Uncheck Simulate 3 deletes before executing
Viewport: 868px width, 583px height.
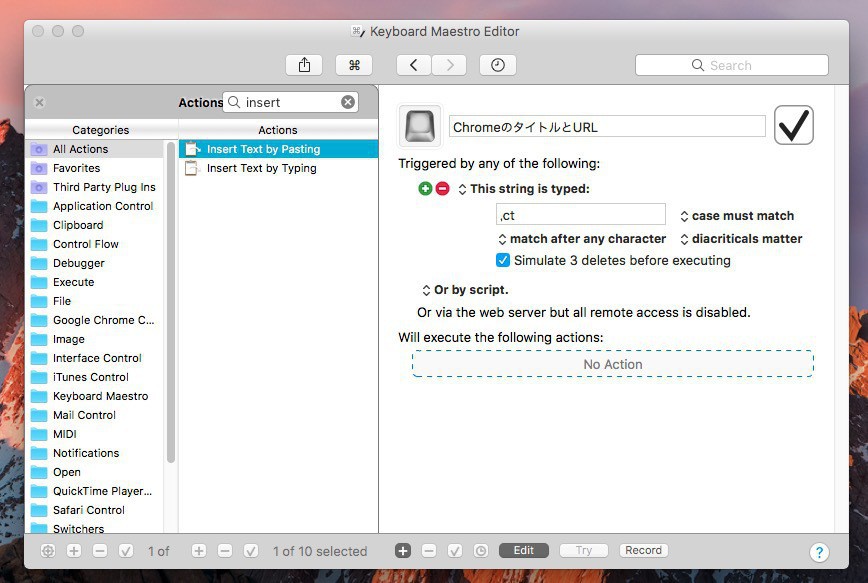click(503, 260)
